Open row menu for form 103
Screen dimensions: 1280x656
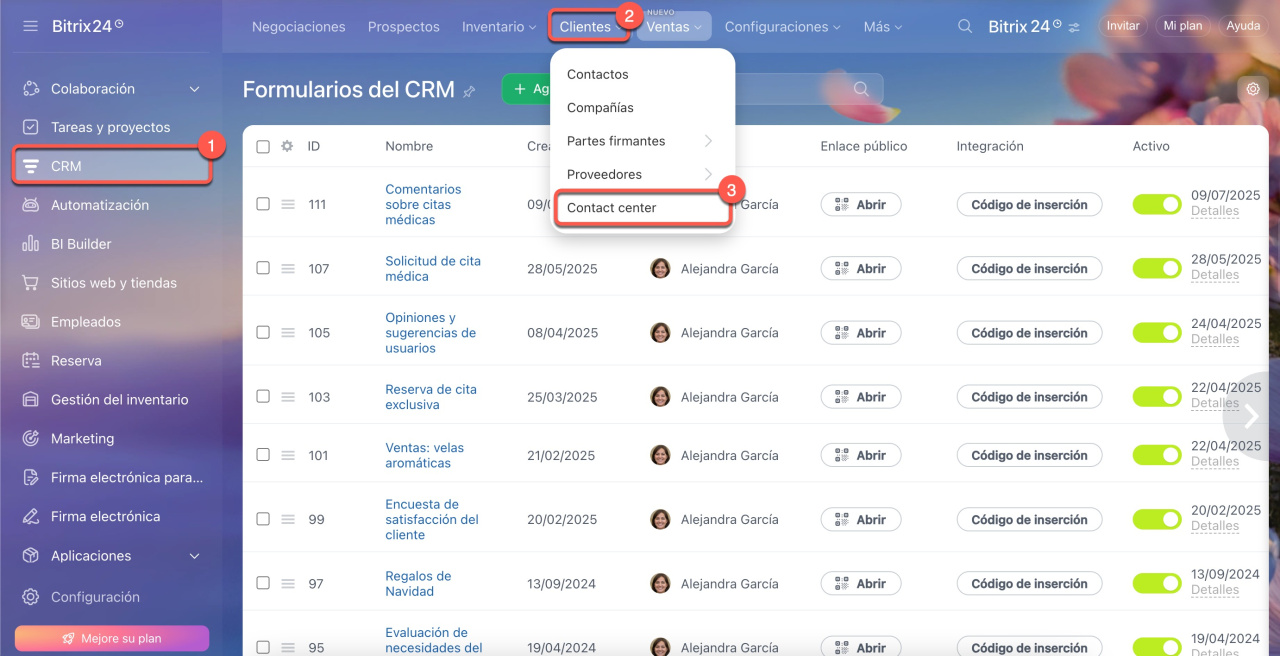[287, 396]
